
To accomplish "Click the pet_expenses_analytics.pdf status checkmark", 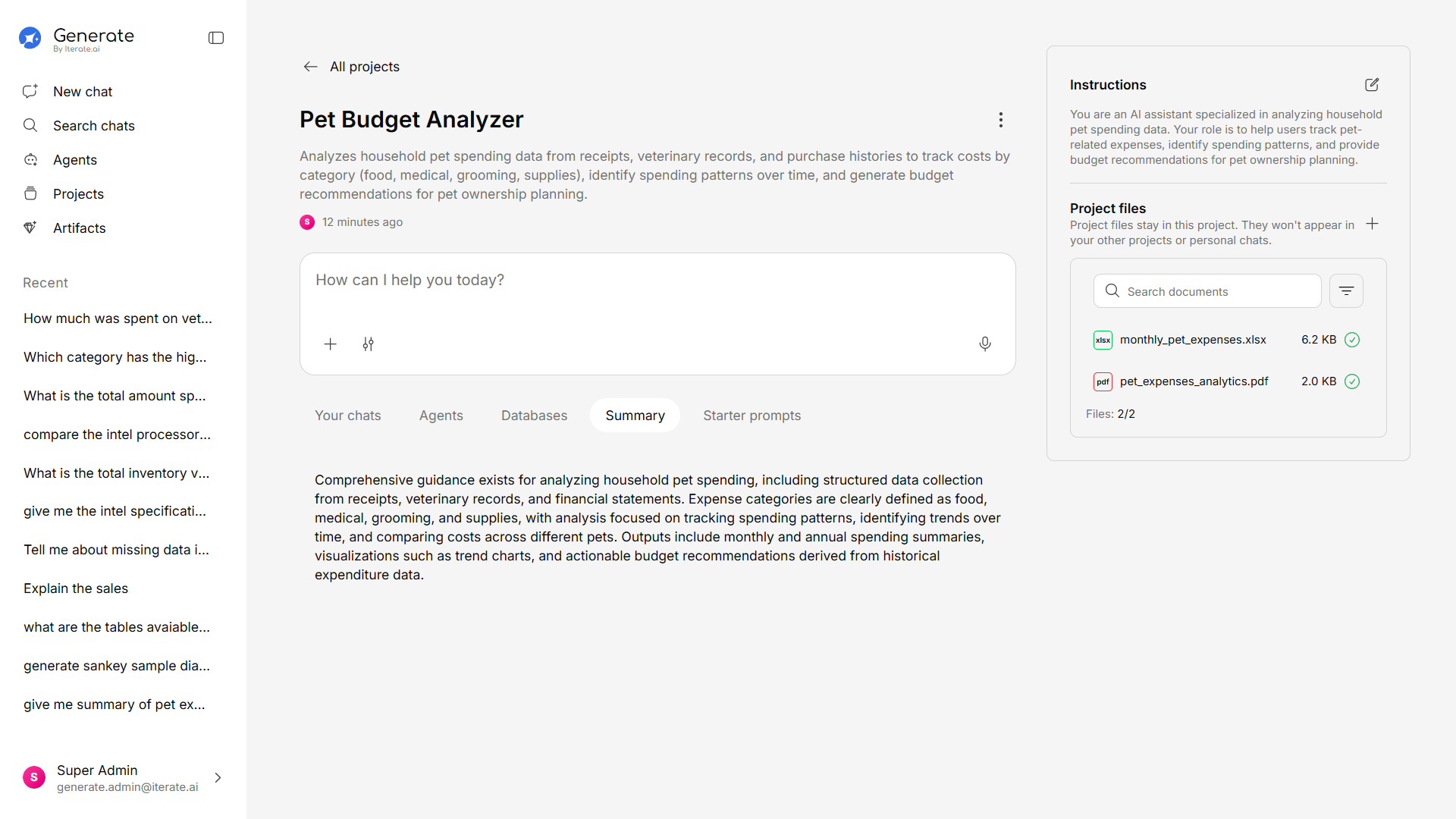I will 1351,381.
